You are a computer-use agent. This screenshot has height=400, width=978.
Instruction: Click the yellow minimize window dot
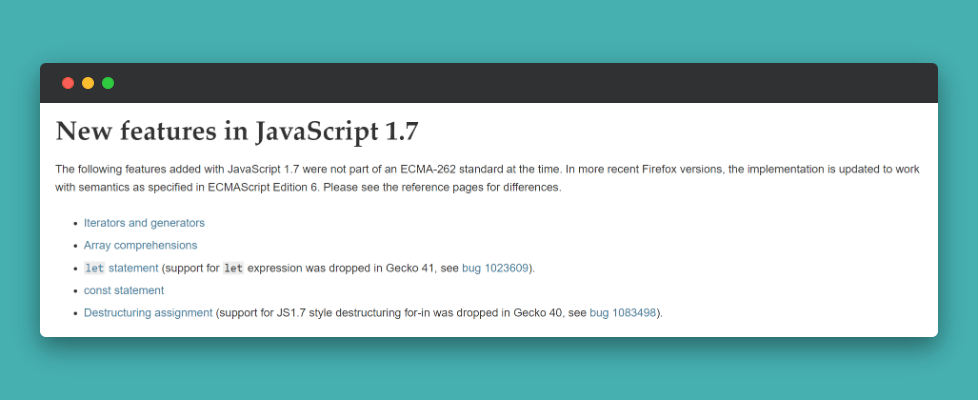(88, 83)
